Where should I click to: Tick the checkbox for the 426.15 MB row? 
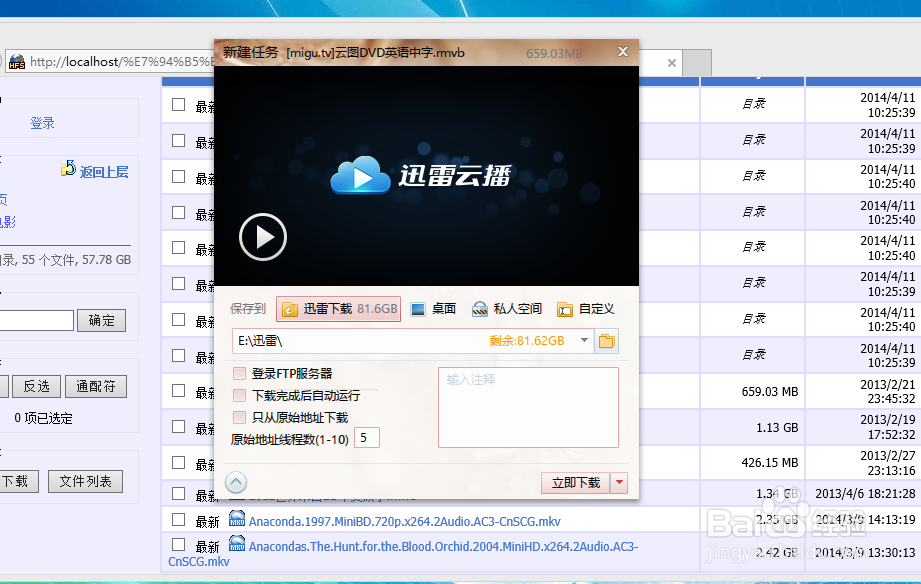(x=179, y=462)
